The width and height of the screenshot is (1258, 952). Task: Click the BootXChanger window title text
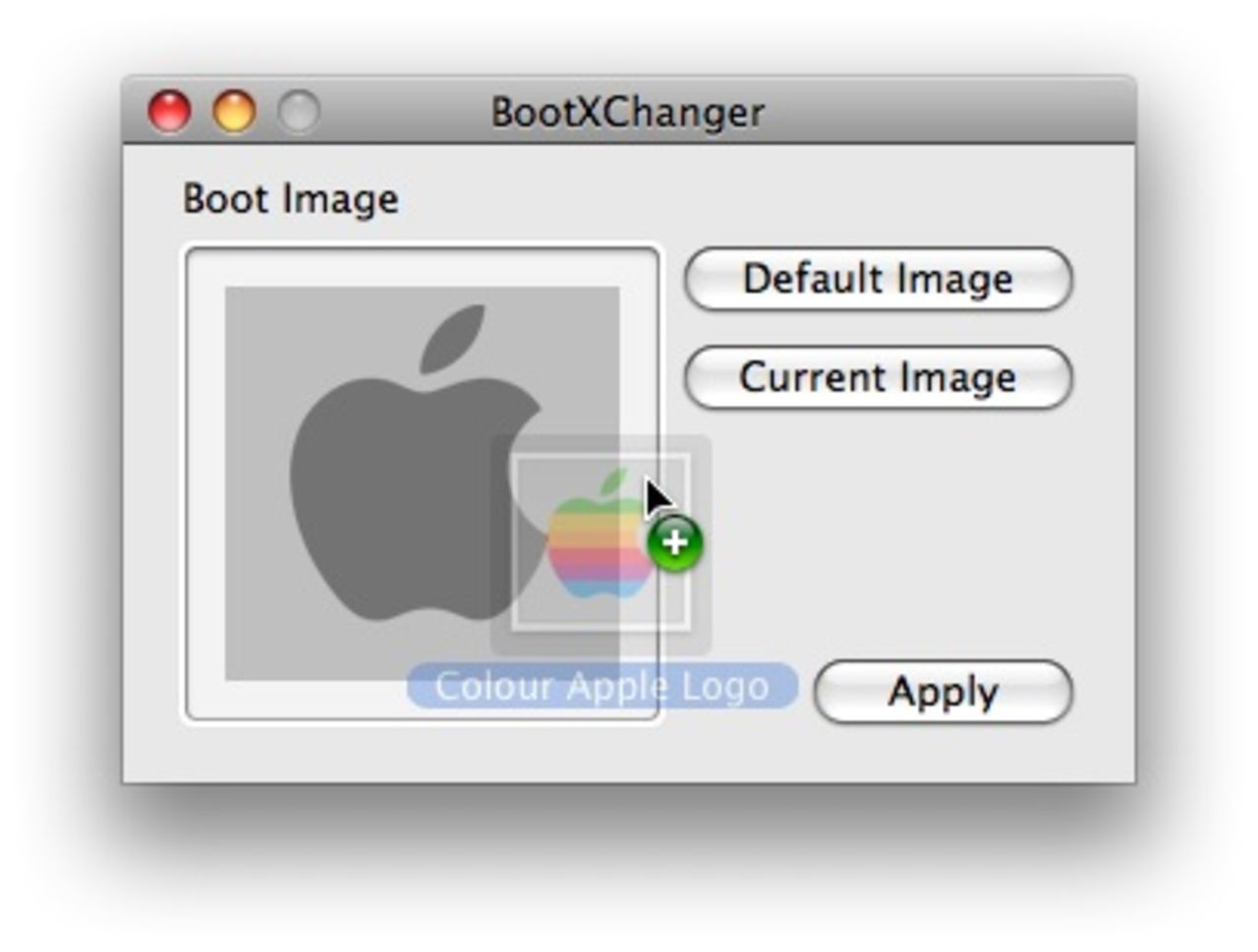[628, 112]
